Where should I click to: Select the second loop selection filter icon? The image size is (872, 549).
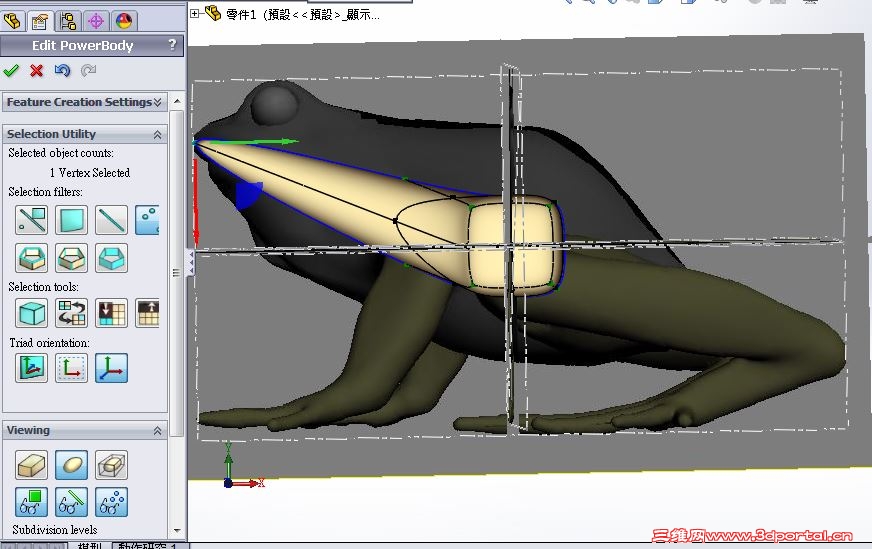72,258
